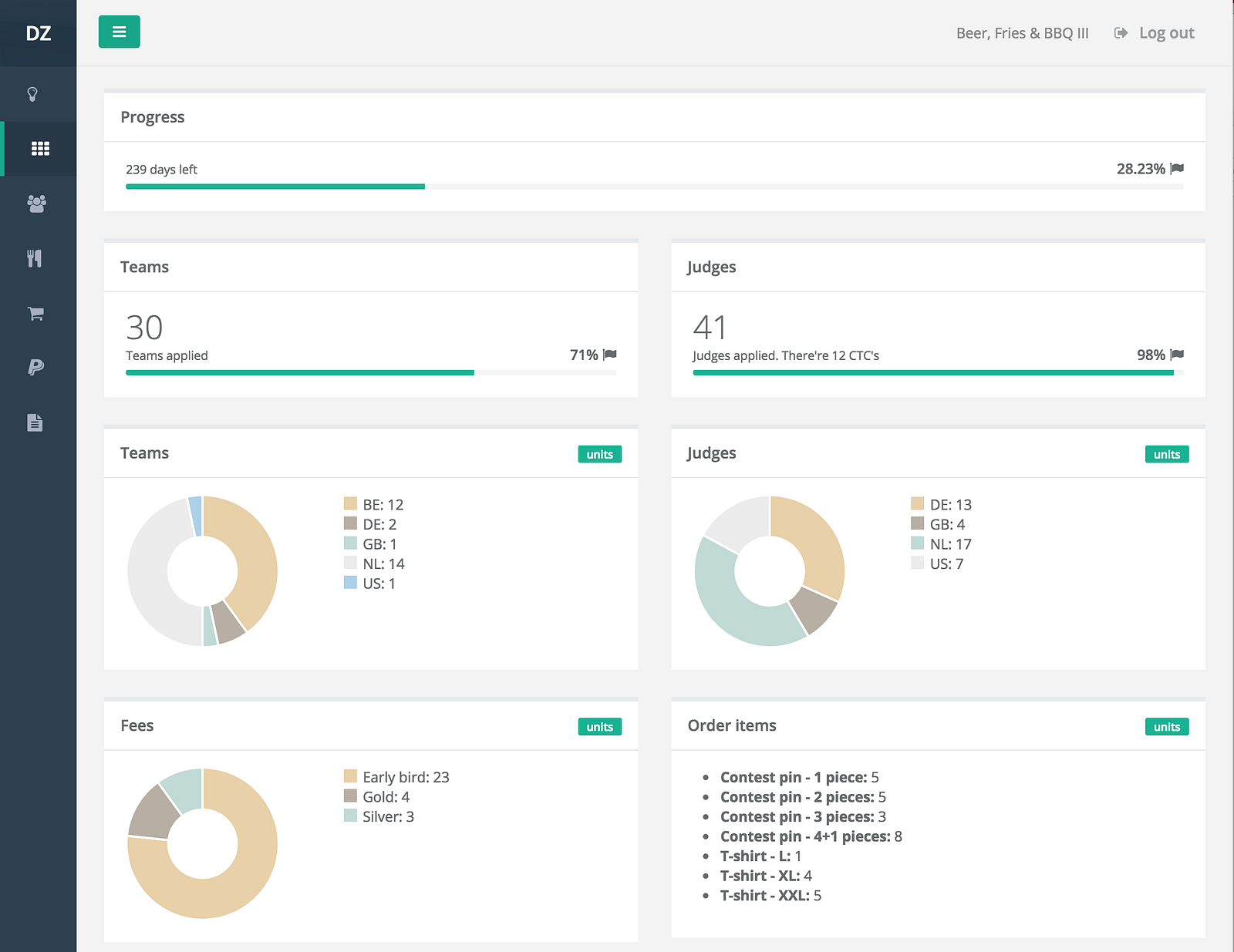
Task: Click the PayPal sidebar icon
Action: pos(35,368)
